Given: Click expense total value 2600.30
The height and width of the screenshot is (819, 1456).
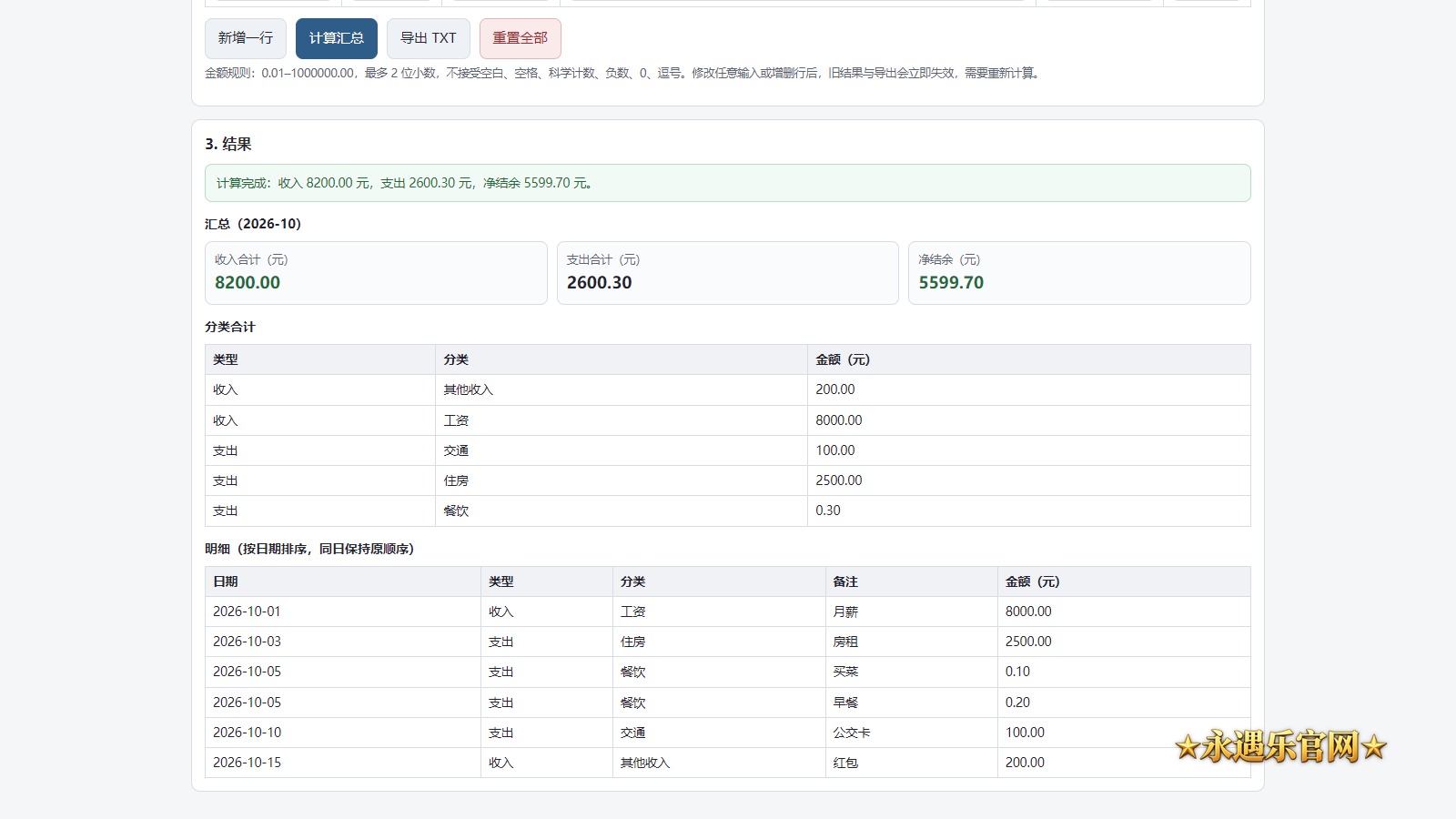Looking at the screenshot, I should (x=599, y=283).
